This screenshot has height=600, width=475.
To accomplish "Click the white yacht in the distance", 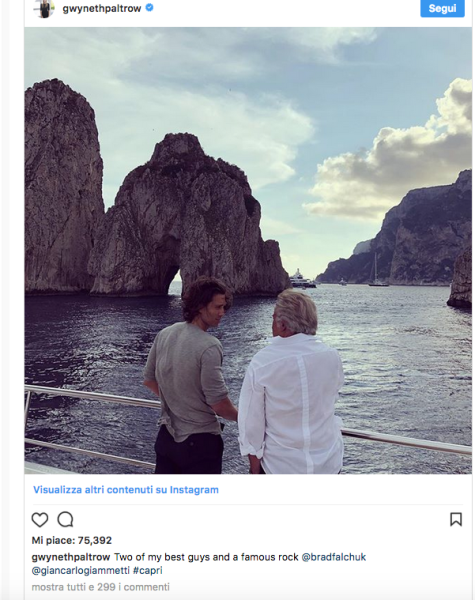I will click(x=302, y=279).
